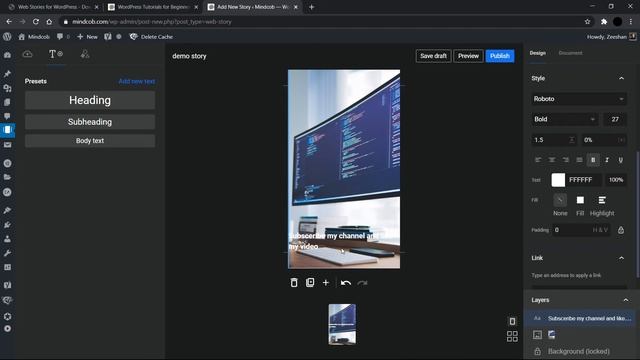Select page one thumbnail in carousel

point(342,324)
